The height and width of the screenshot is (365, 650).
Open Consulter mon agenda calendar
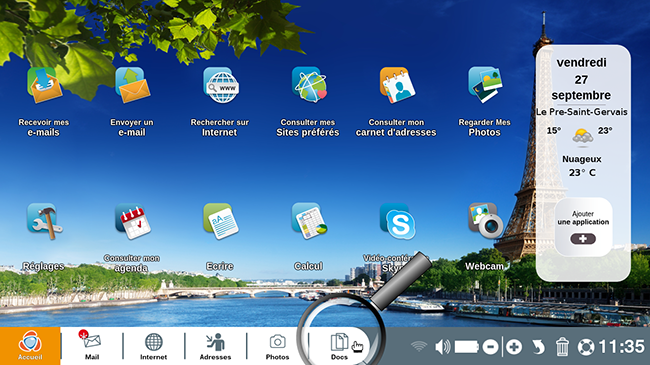133,221
